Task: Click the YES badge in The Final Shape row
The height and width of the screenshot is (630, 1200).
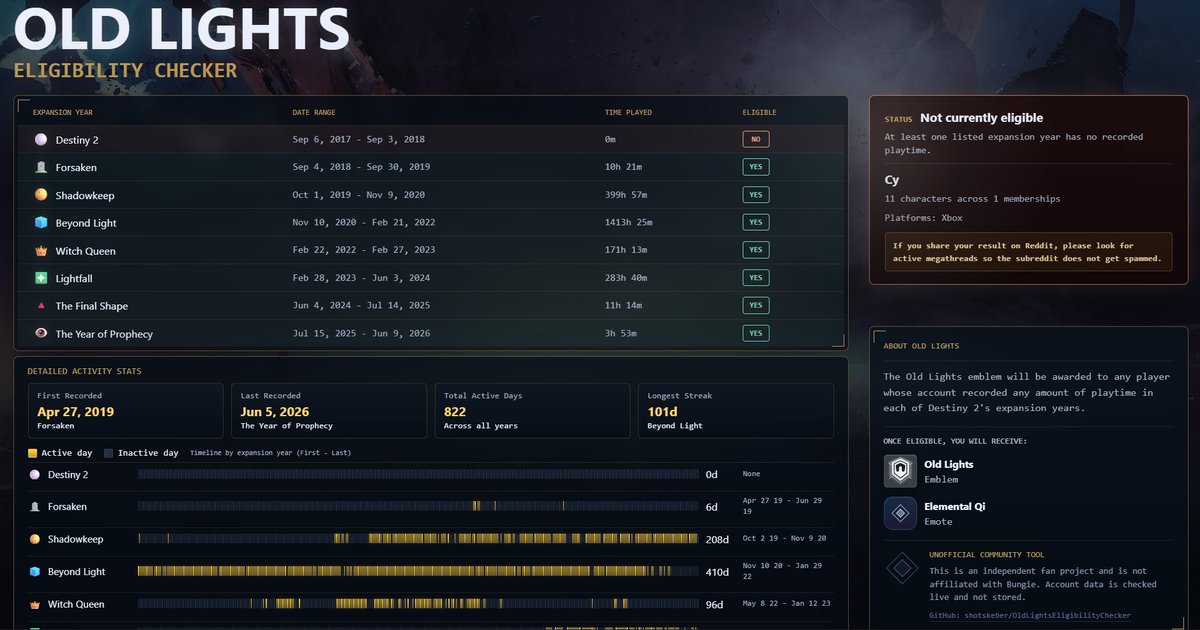Action: (x=756, y=305)
